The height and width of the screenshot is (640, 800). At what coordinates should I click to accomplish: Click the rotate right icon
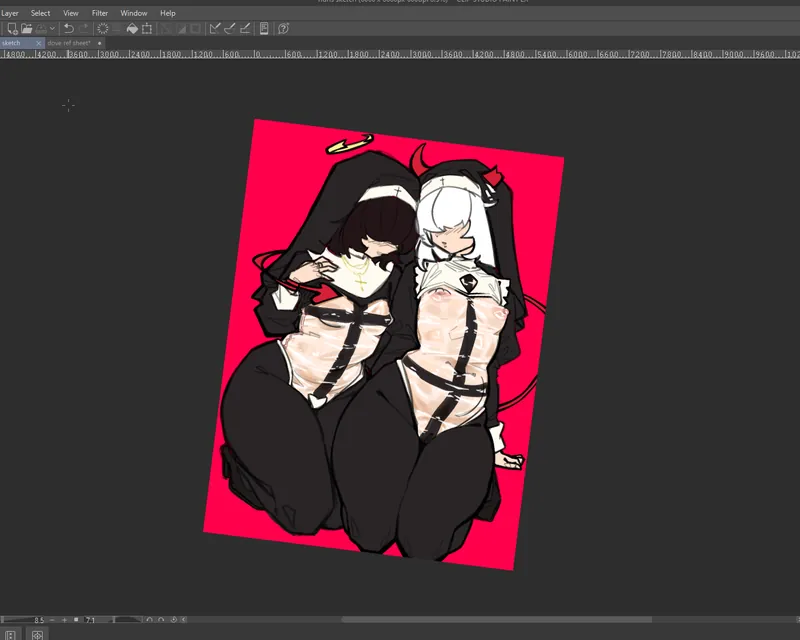tap(161, 620)
